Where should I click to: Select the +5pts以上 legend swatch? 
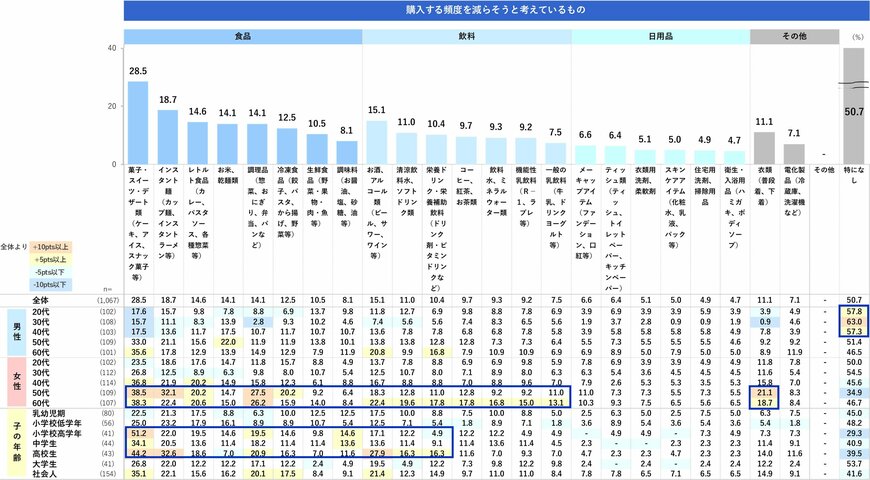coord(48,258)
